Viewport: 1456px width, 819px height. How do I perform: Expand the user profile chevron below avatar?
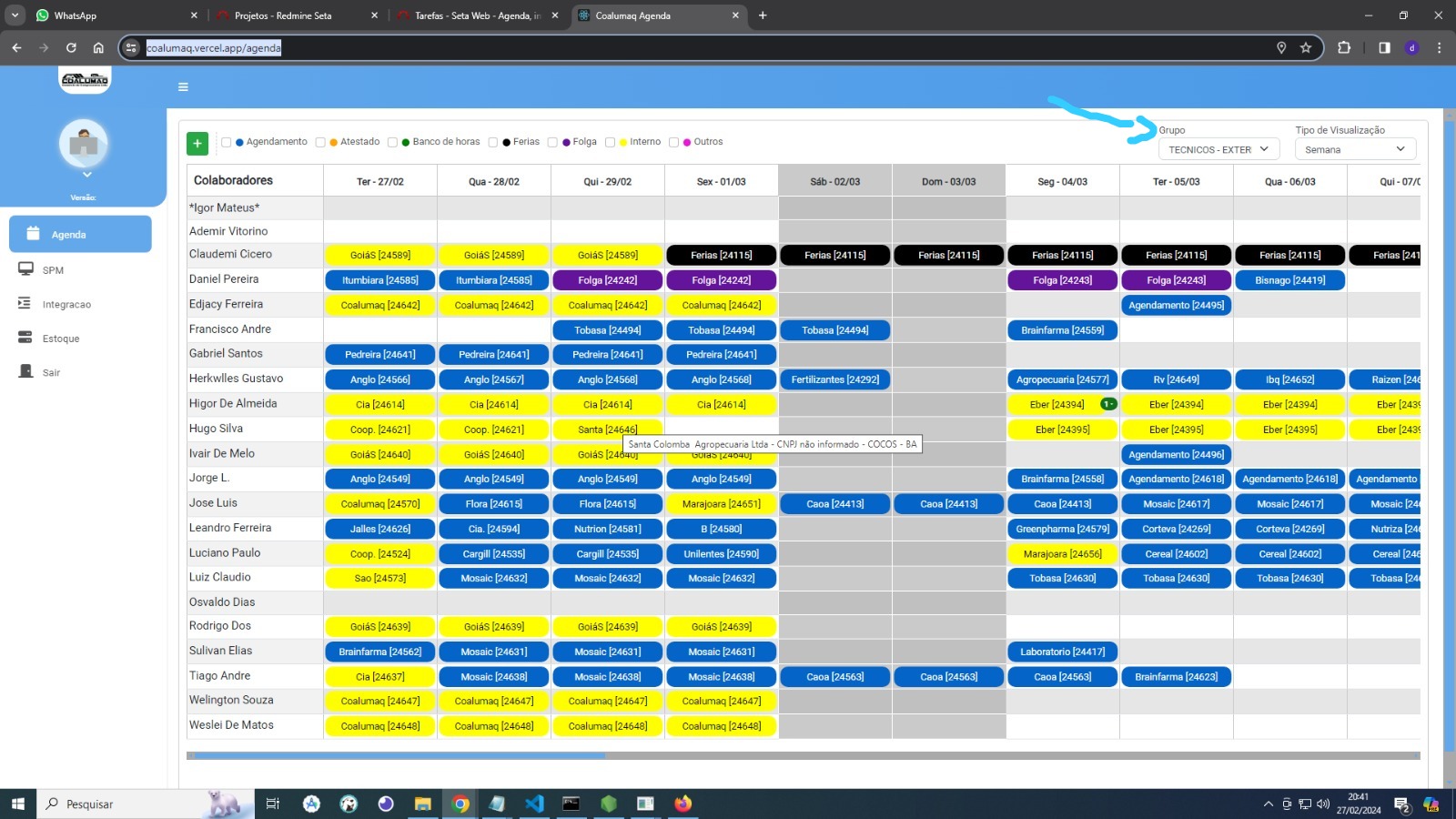86,175
